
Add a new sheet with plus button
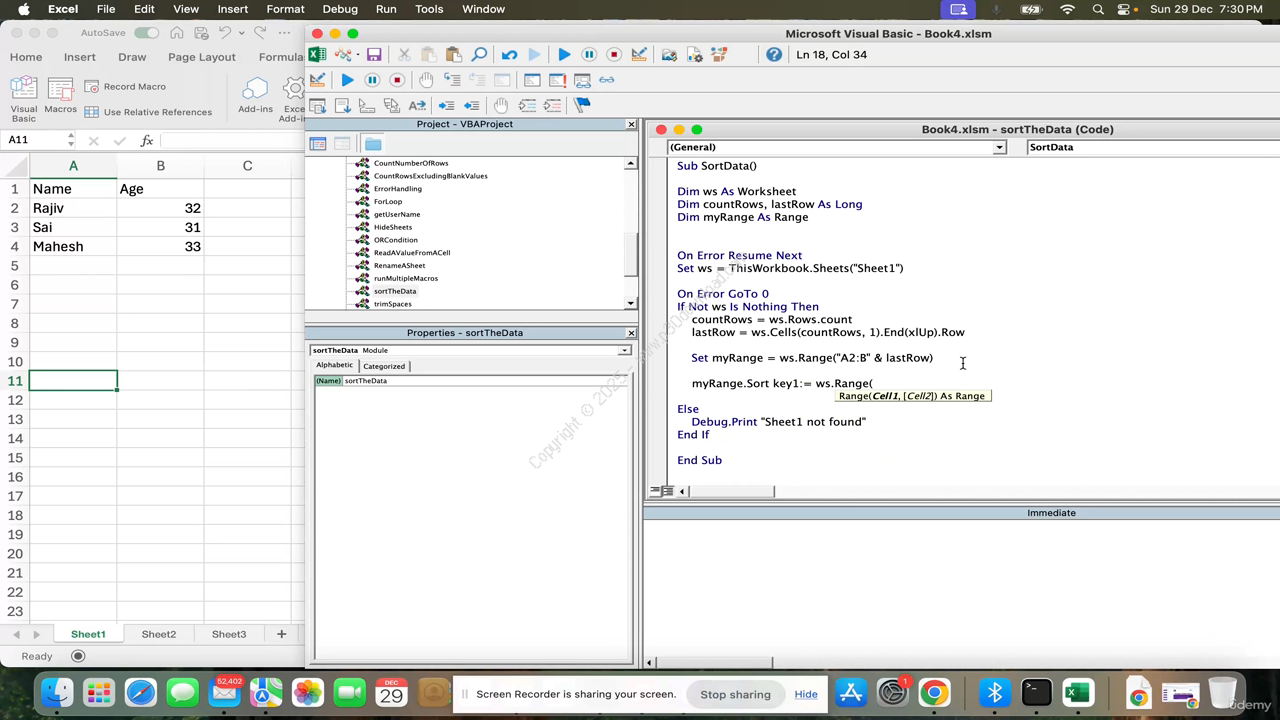(x=281, y=634)
